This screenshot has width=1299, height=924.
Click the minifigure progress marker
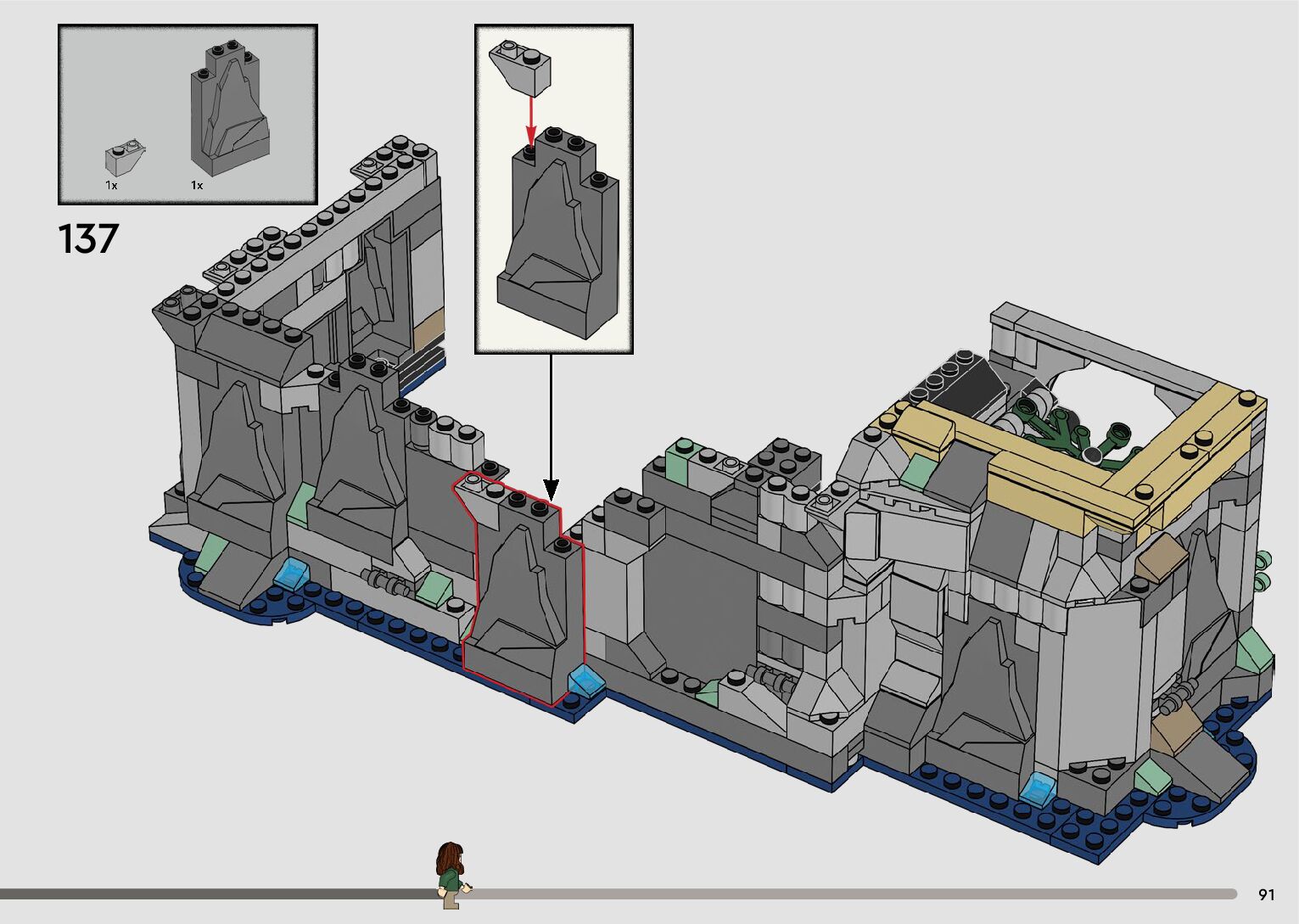[x=451, y=876]
